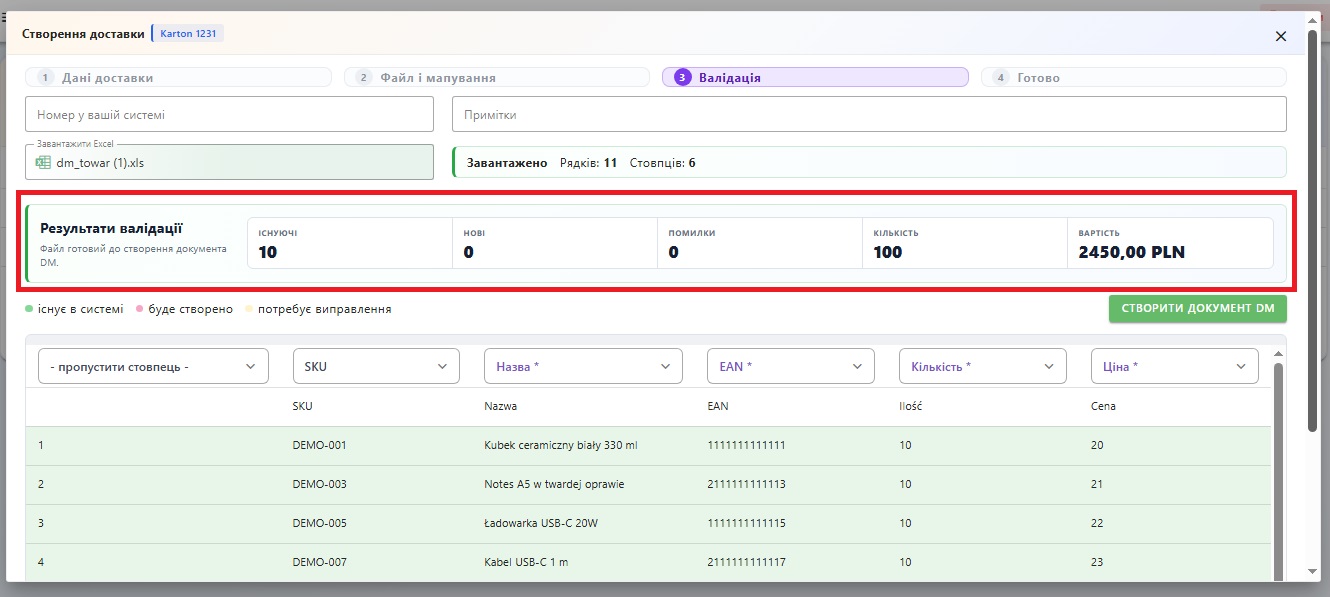Image resolution: width=1330 pixels, height=597 pixels.
Task: Open the Назва * column mapping dropdown
Action: tap(583, 366)
